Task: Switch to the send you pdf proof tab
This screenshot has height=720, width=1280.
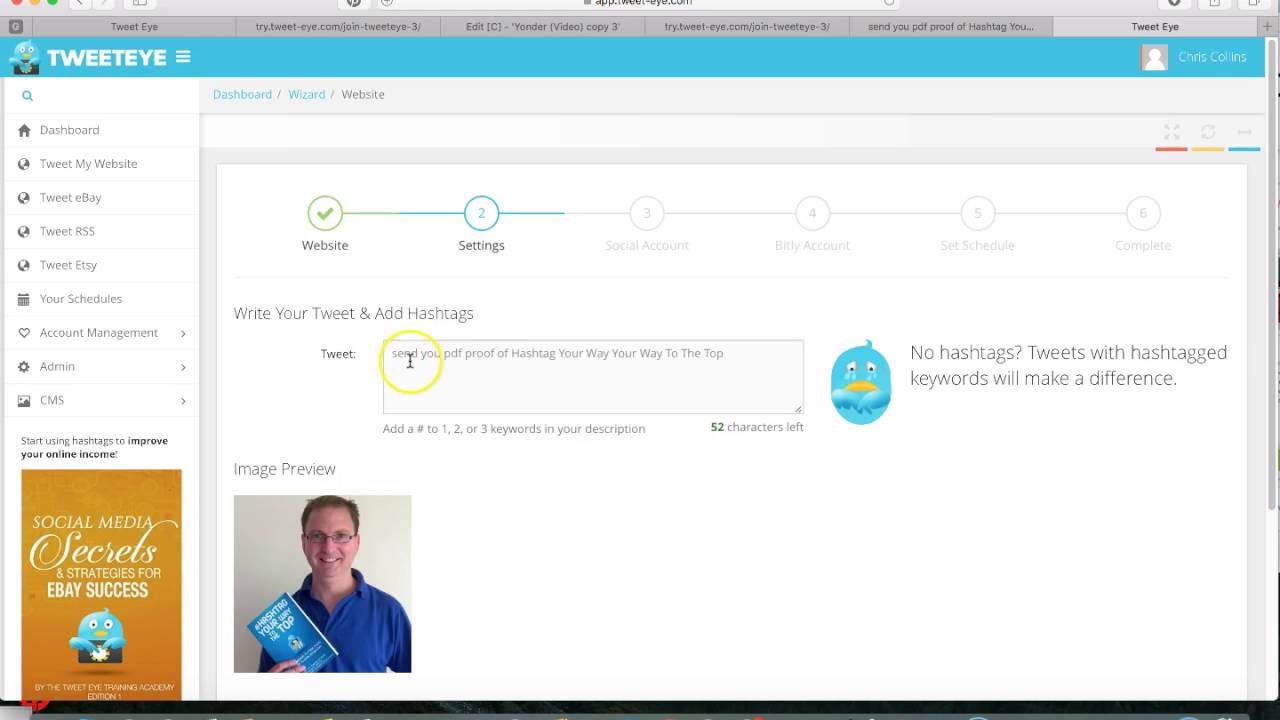Action: click(x=951, y=27)
